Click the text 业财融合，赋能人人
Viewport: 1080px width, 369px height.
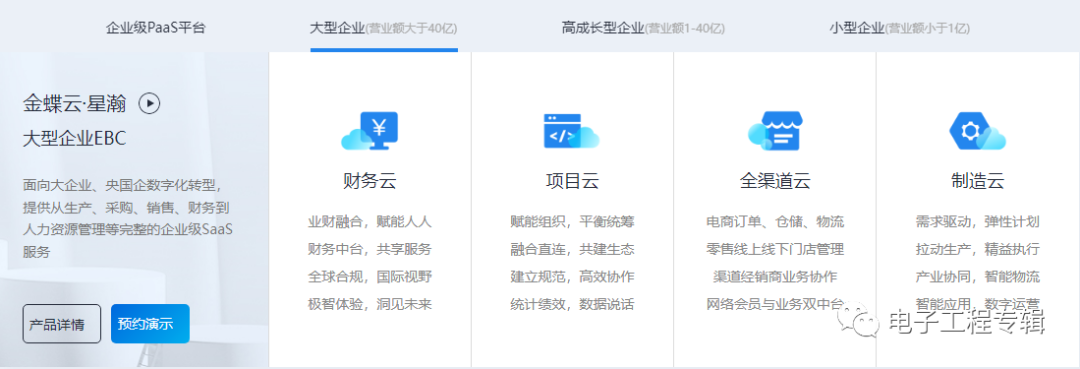coord(370,222)
